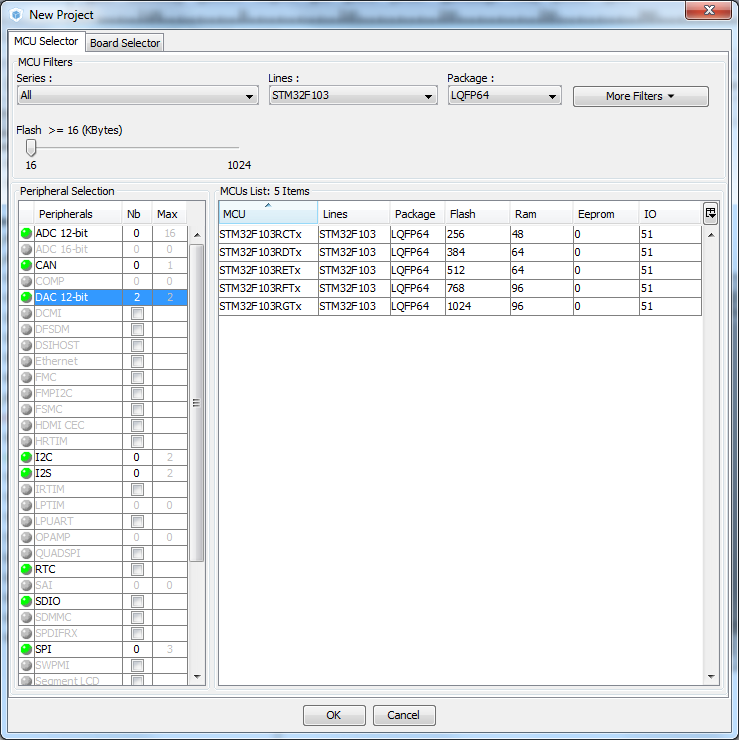Toggle the SDIO peripheral checkbox
The height and width of the screenshot is (740, 739).
(x=137, y=601)
